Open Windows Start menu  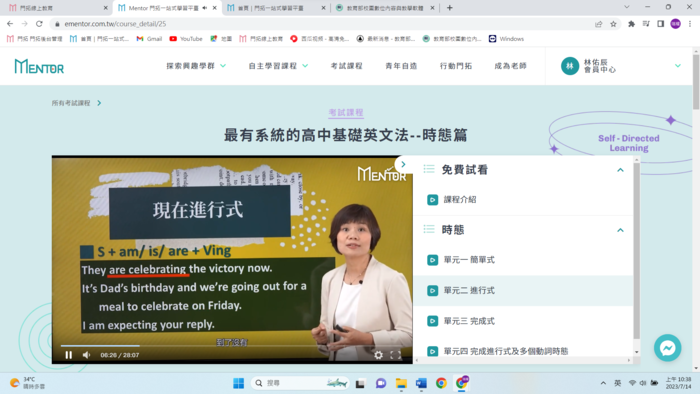(x=238, y=383)
